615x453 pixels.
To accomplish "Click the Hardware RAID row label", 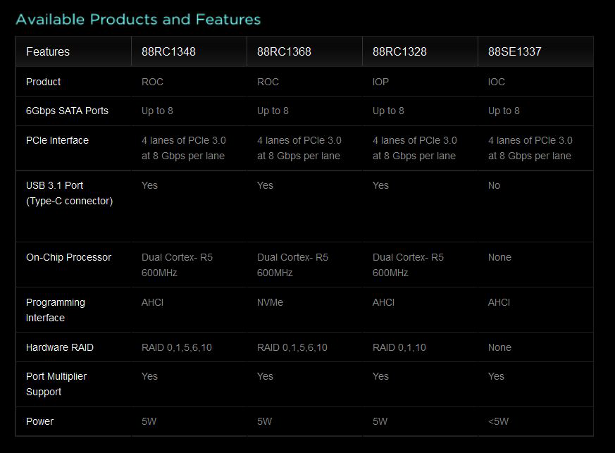I will pyautogui.click(x=62, y=347).
